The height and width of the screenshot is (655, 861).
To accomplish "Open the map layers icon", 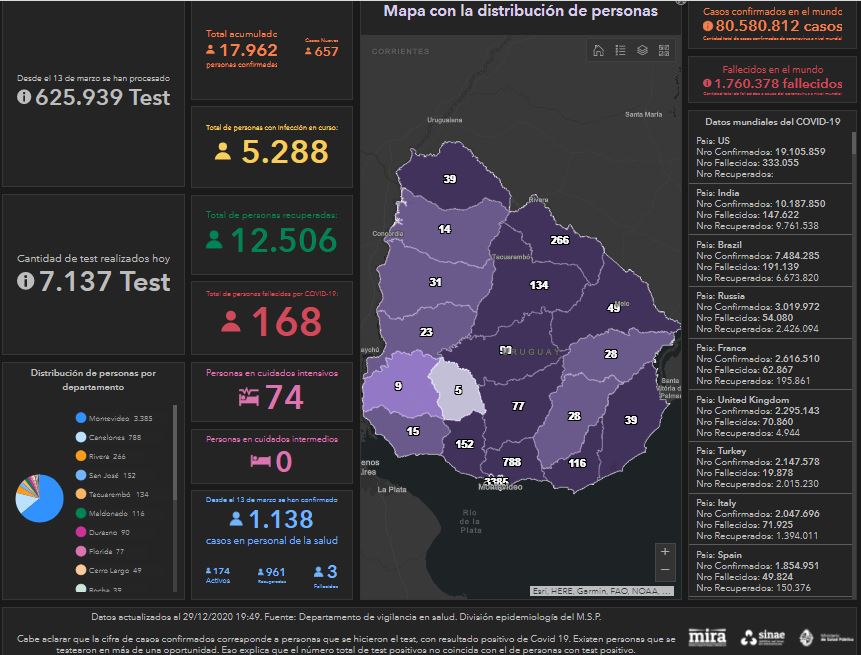I will pyautogui.click(x=642, y=51).
